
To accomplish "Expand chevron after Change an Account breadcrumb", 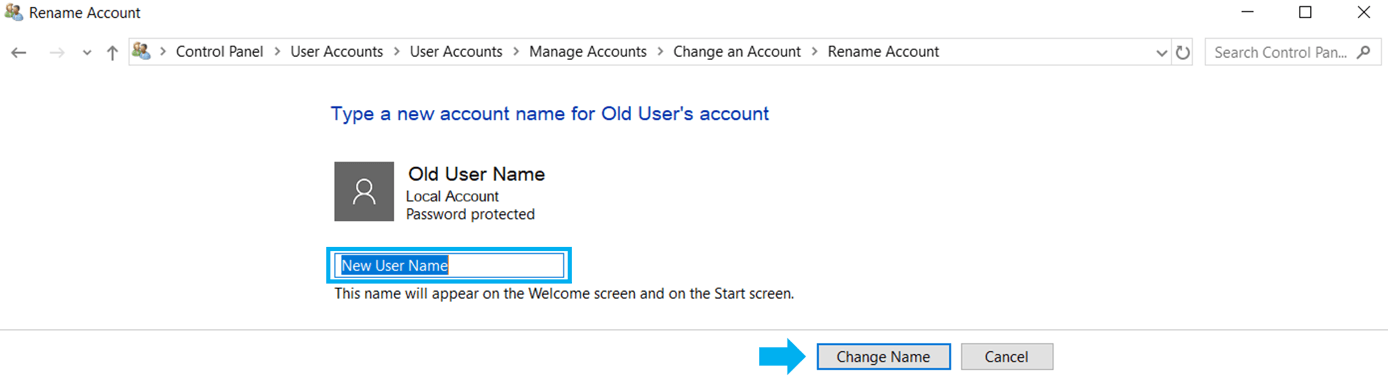I will [x=814, y=52].
